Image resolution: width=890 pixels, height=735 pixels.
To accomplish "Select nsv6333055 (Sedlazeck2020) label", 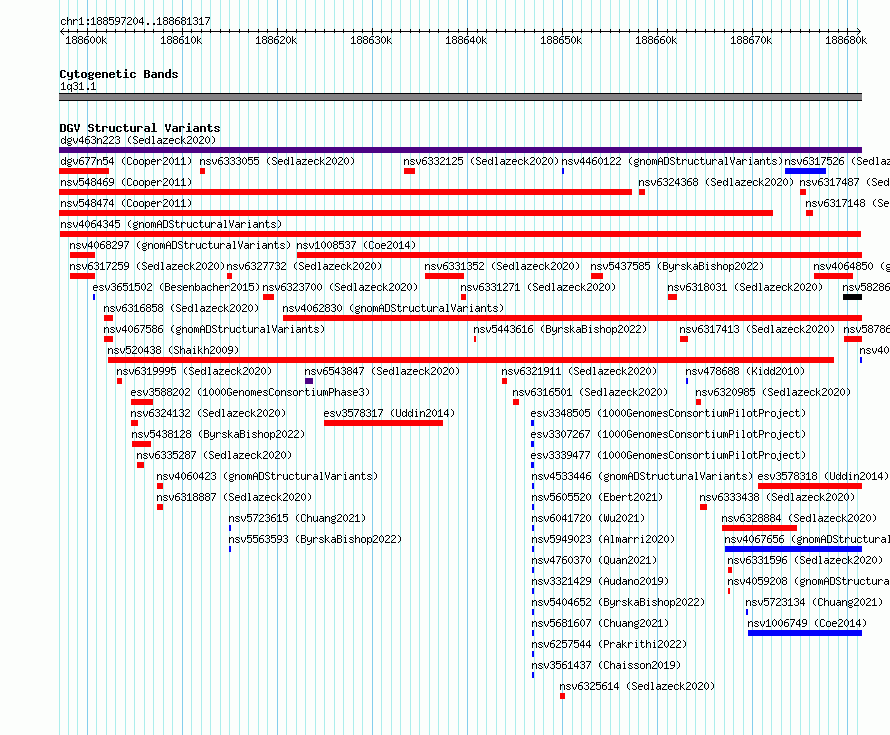I will point(277,161).
